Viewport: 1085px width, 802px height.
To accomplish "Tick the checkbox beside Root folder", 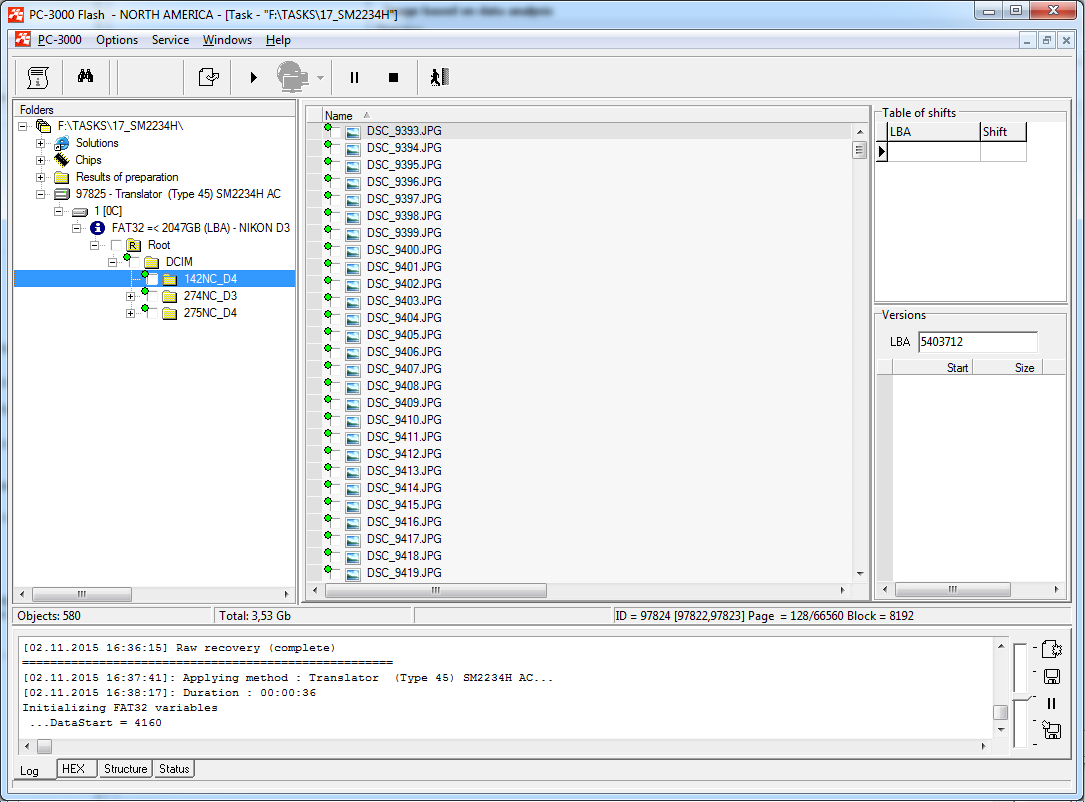I will 117,245.
